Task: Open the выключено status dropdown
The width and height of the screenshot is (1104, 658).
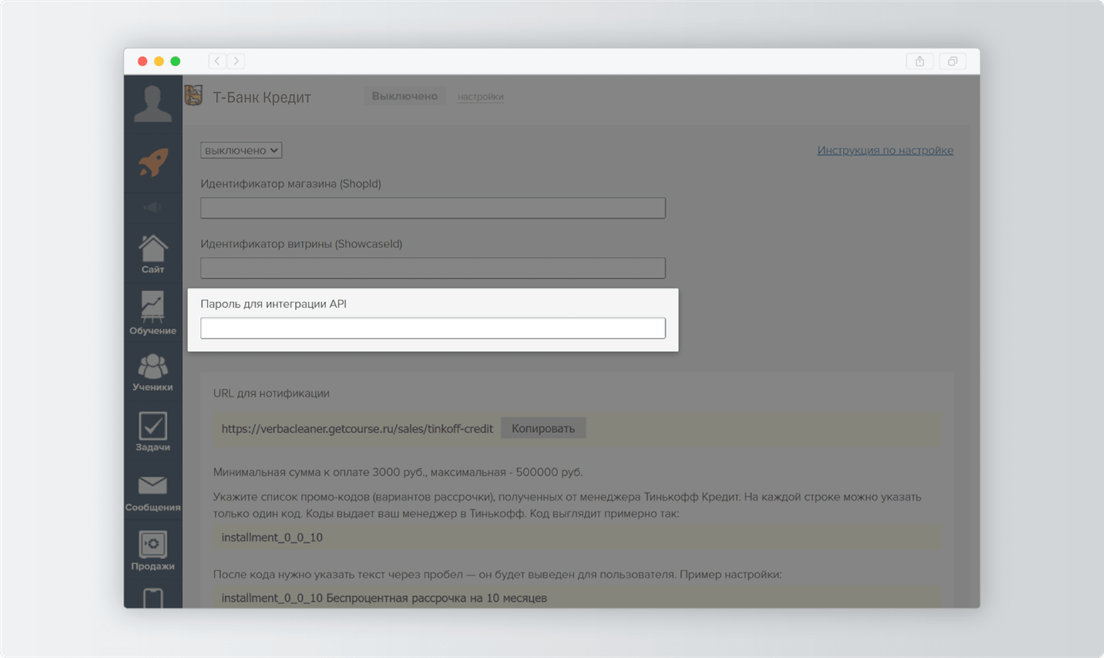Action: click(x=241, y=150)
